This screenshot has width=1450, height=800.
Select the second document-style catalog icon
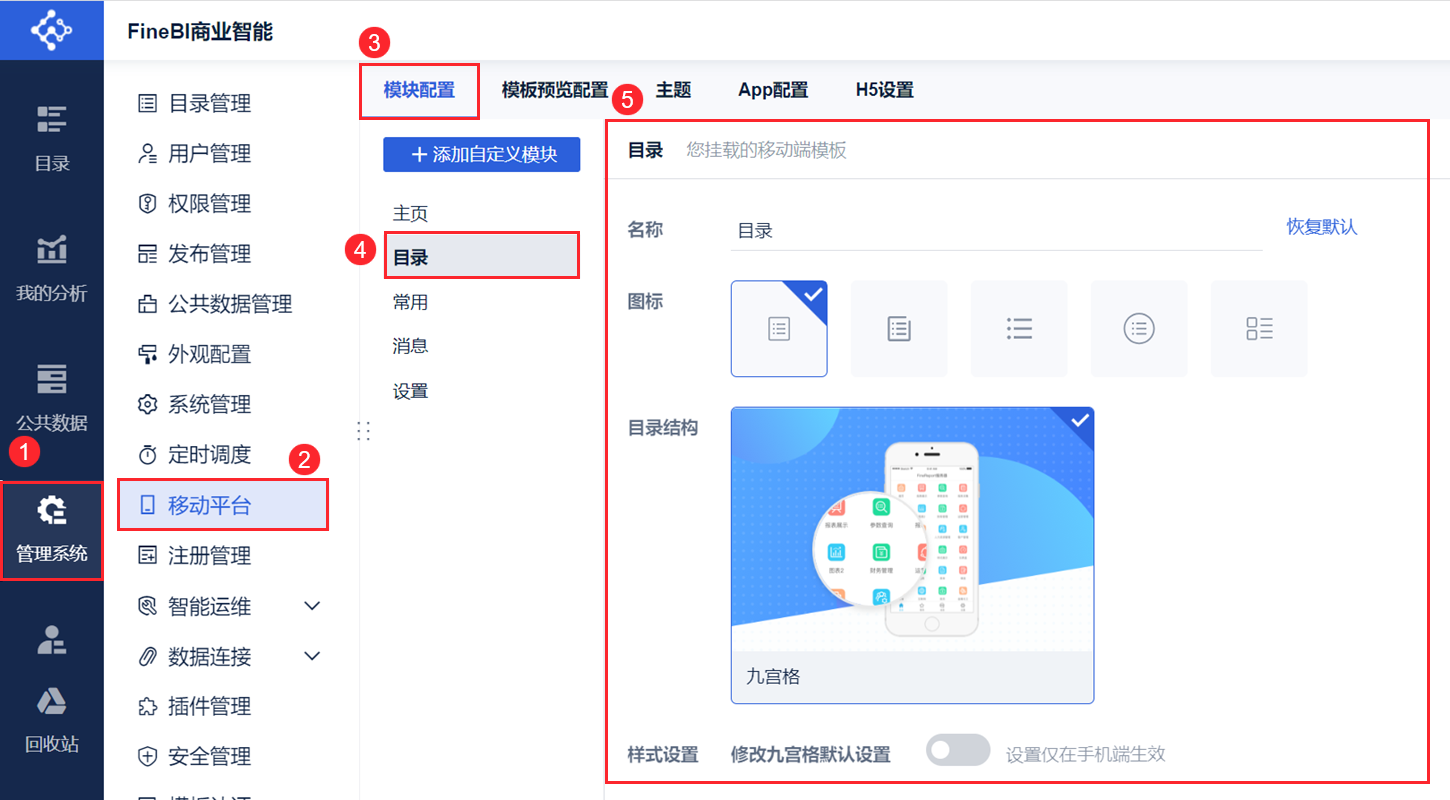(x=898, y=328)
